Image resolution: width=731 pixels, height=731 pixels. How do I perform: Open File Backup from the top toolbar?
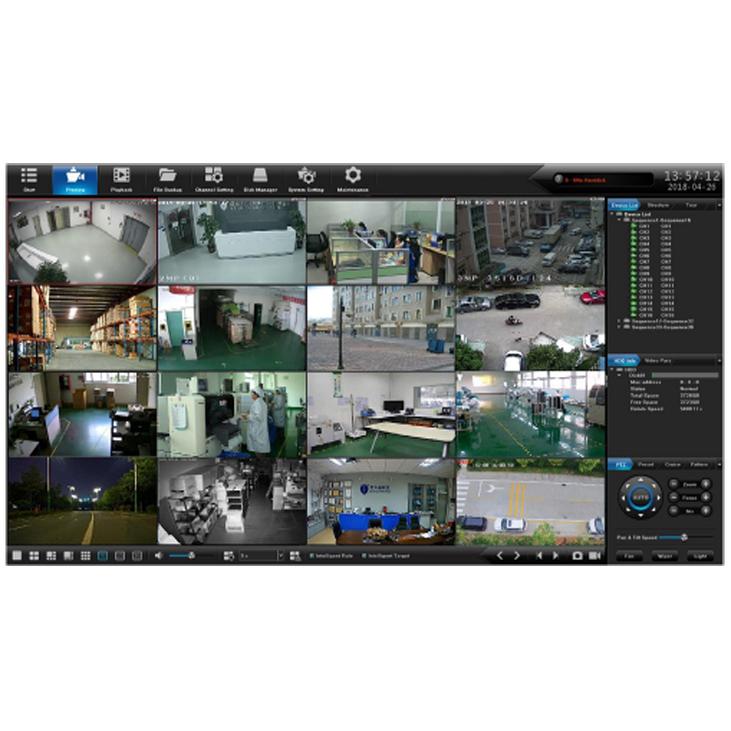coord(167,179)
